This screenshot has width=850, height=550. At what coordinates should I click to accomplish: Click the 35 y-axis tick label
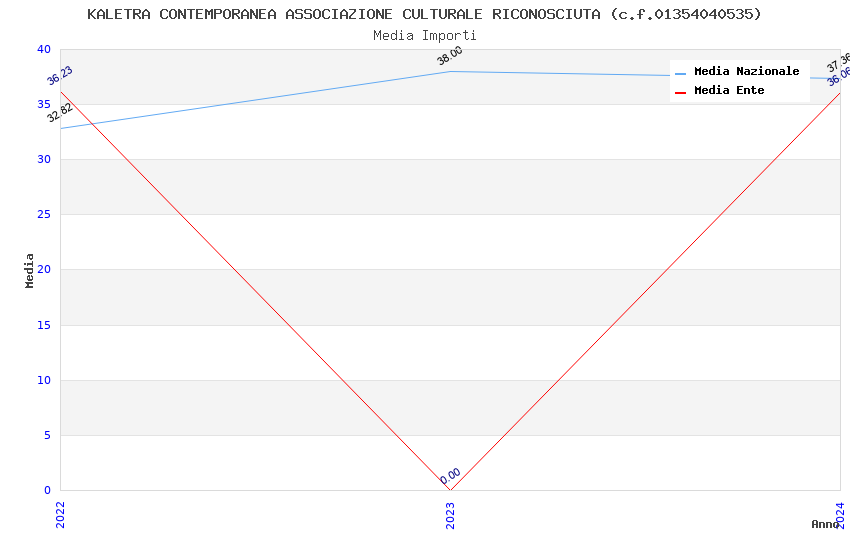tap(44, 104)
